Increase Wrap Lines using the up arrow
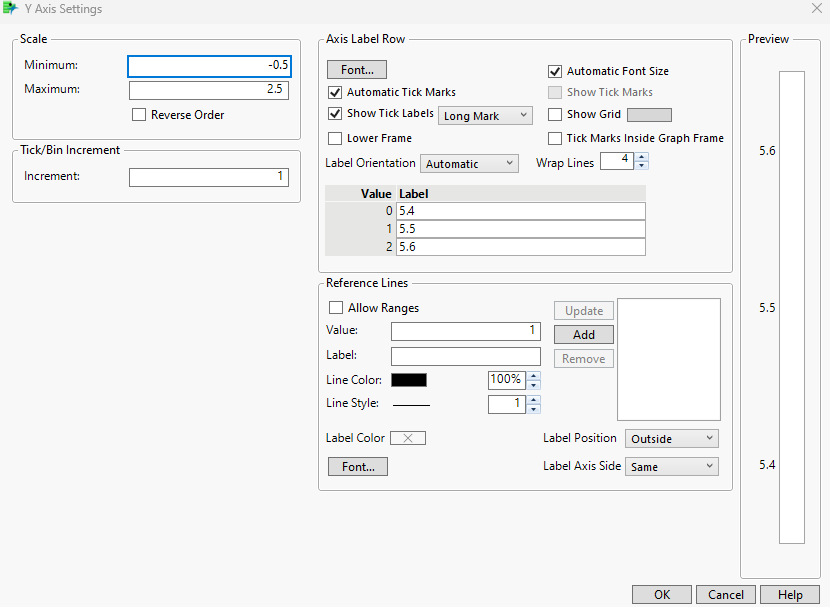Image resolution: width=830 pixels, height=607 pixels. point(641,156)
